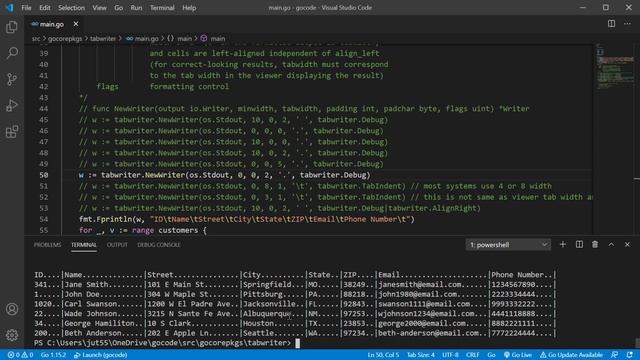Viewport: 640px width, 360px height.
Task: Click Go Update Available warning
Action: [x=571, y=355]
